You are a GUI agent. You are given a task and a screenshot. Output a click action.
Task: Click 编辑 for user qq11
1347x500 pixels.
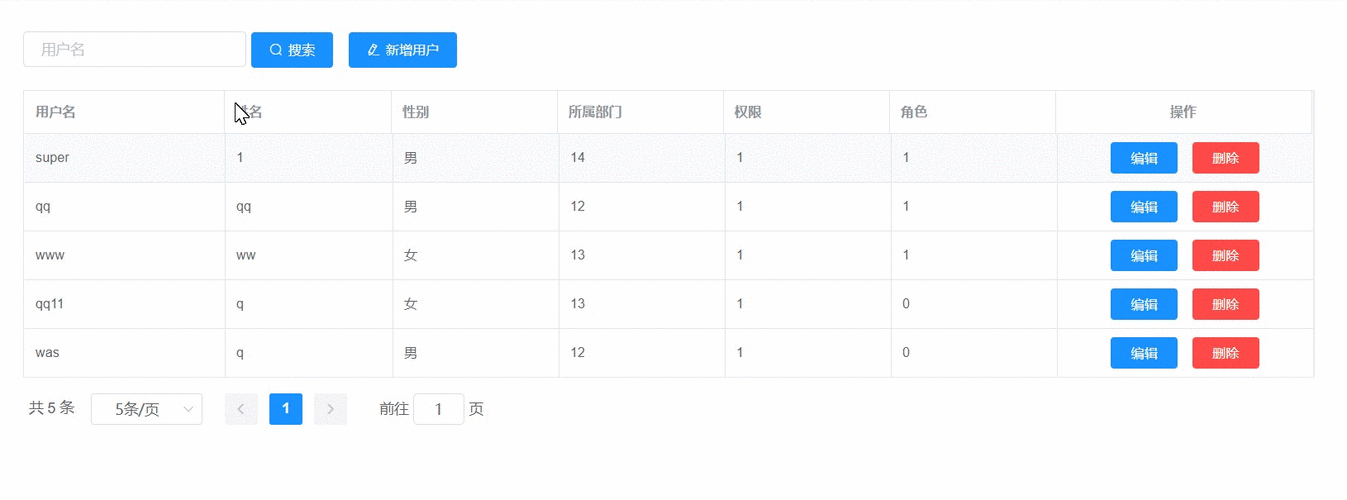click(1144, 304)
